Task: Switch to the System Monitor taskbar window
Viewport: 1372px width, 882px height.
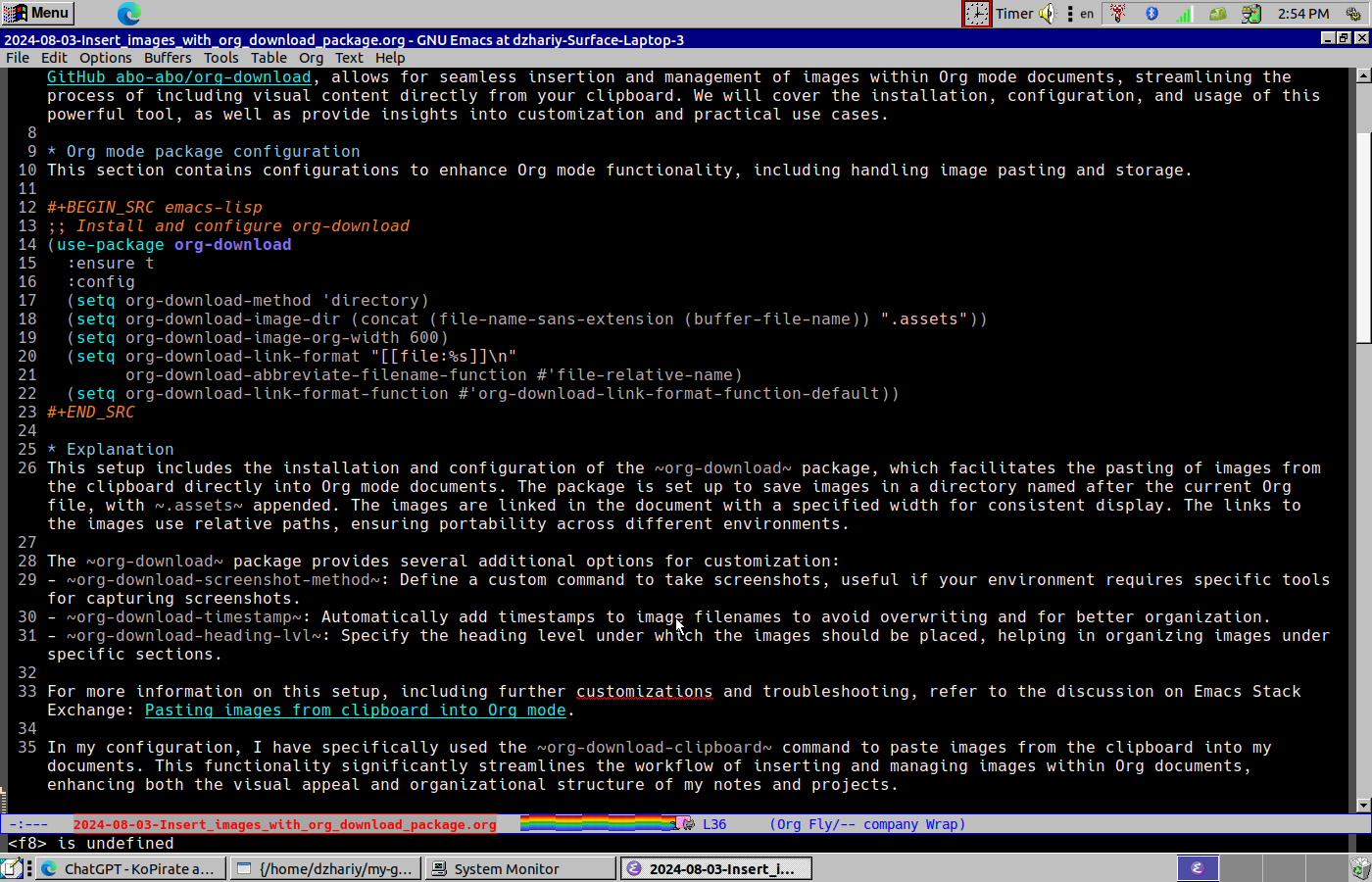Action: click(x=519, y=868)
